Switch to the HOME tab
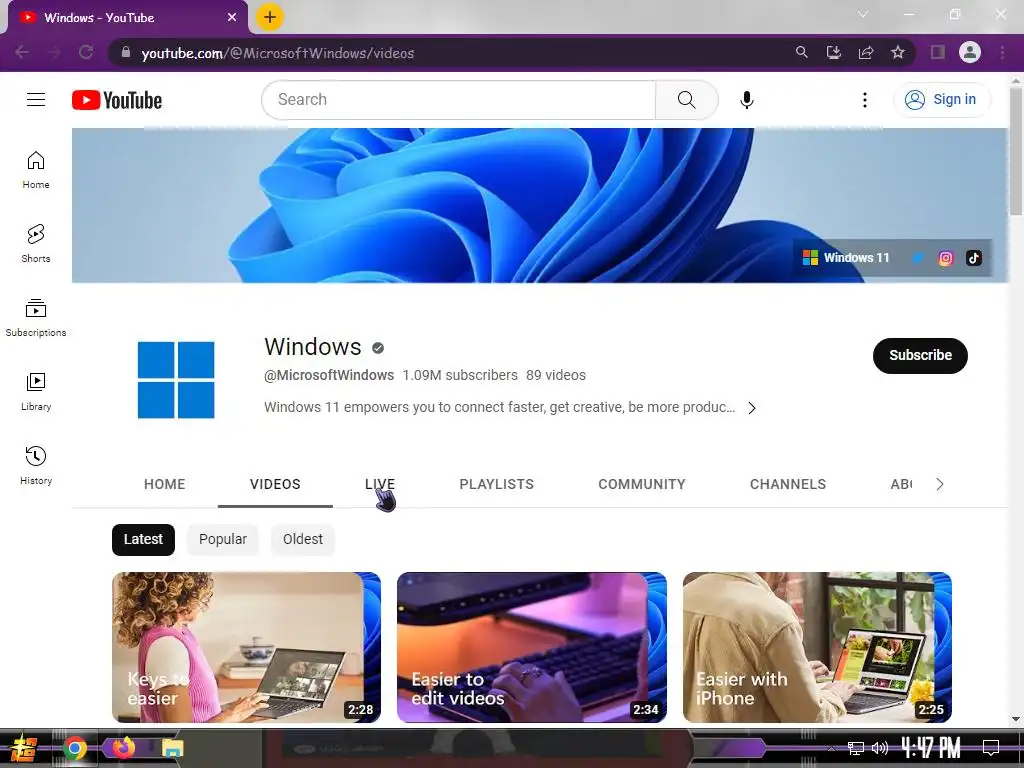Screen dimensions: 1024x768 pyautogui.click(x=165, y=484)
